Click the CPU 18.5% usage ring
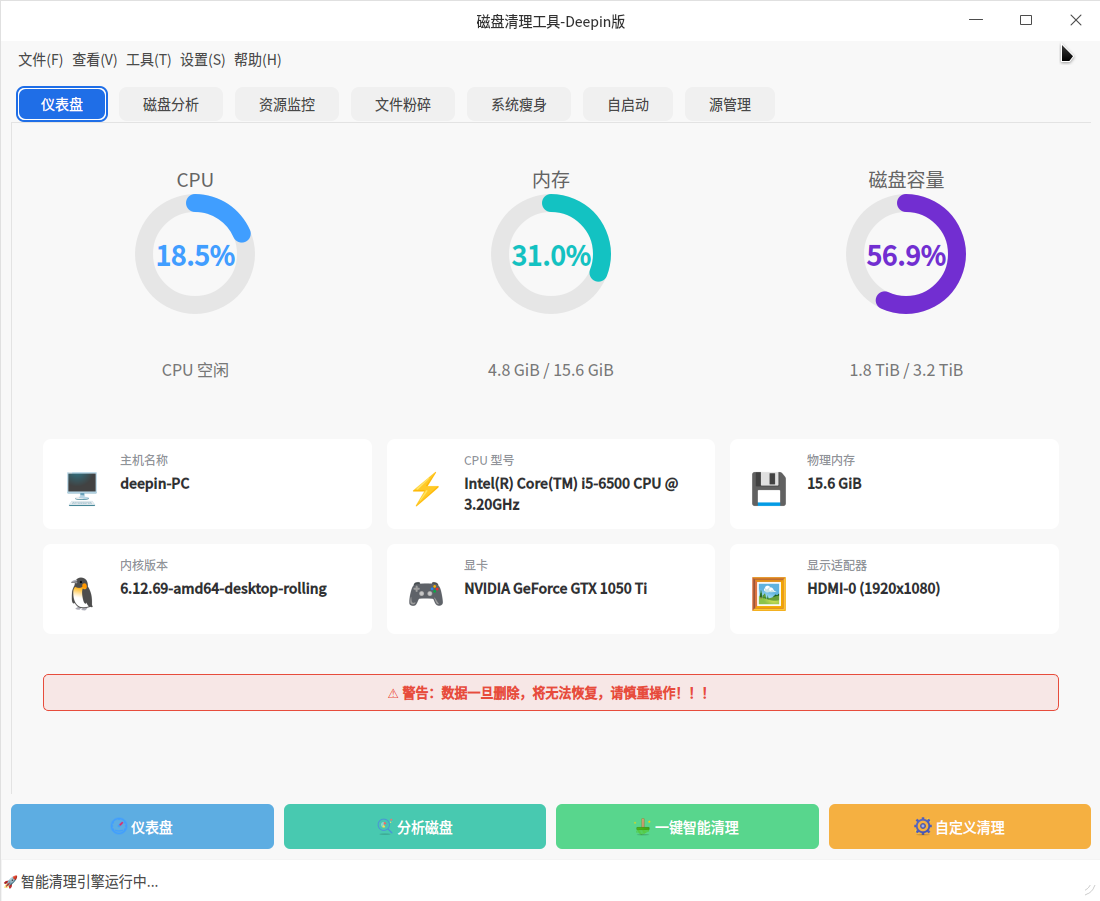 (x=195, y=254)
